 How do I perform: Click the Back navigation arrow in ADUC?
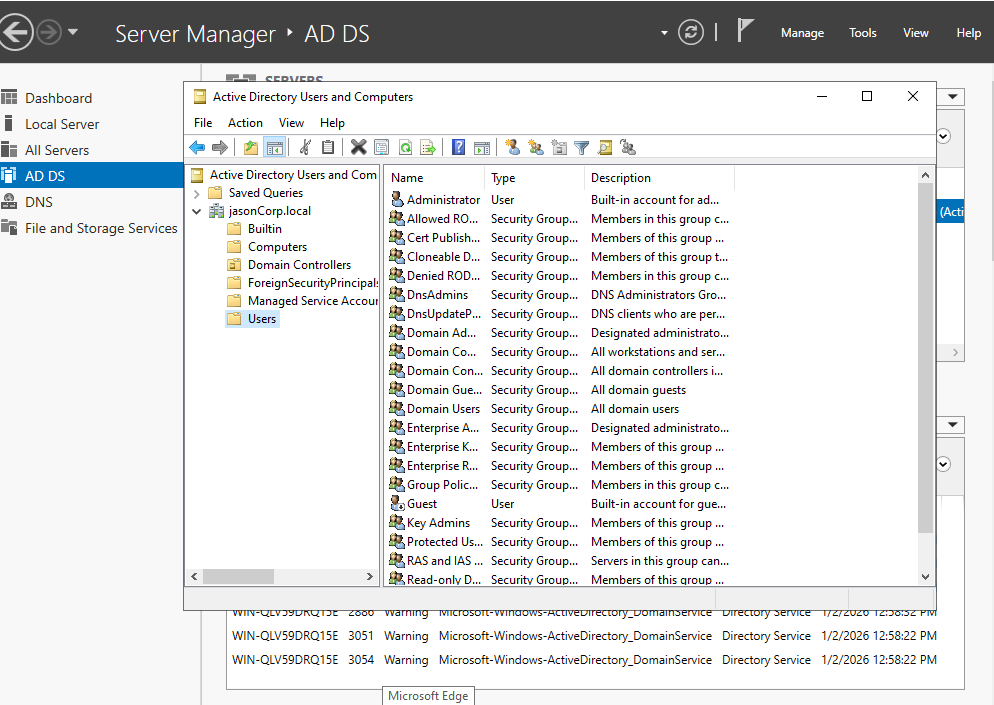coord(196,147)
